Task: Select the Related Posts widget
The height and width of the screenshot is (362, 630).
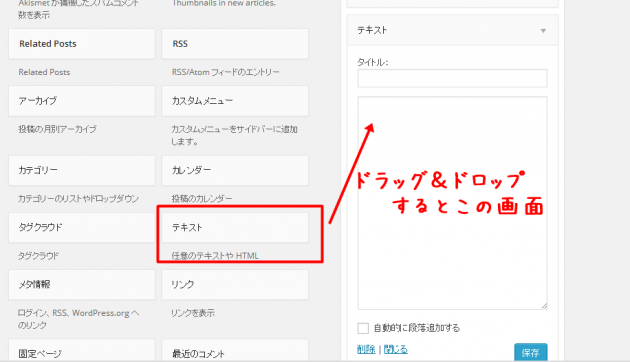Action: 82,44
